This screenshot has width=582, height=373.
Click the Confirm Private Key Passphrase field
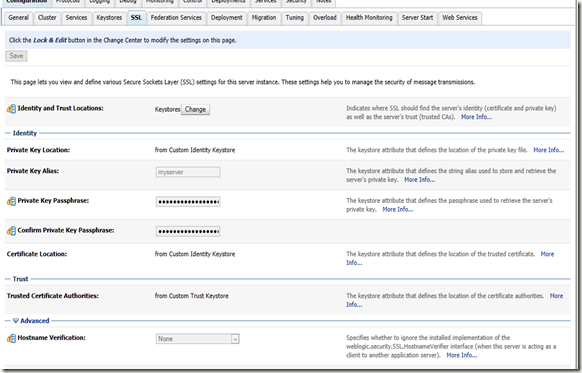pyautogui.click(x=188, y=231)
